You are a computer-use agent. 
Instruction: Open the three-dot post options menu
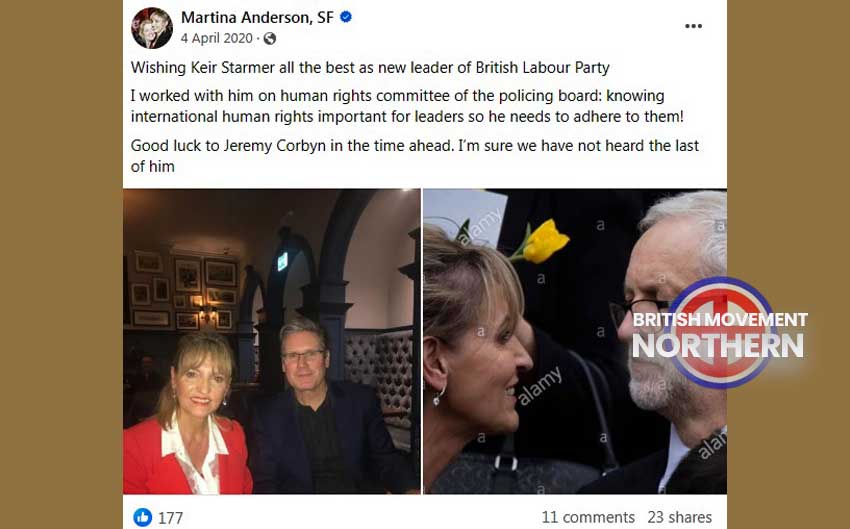coord(693,26)
